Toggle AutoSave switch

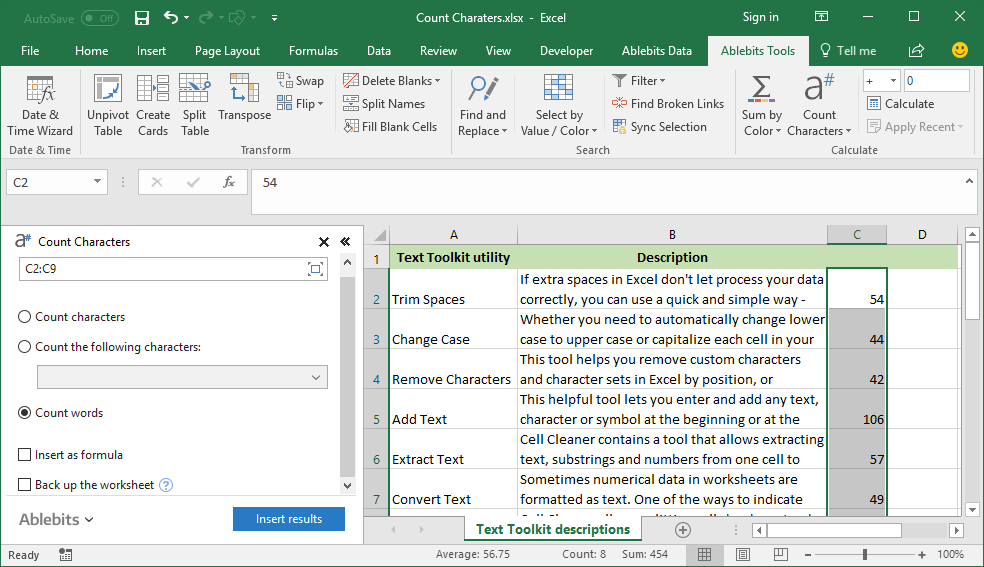100,18
